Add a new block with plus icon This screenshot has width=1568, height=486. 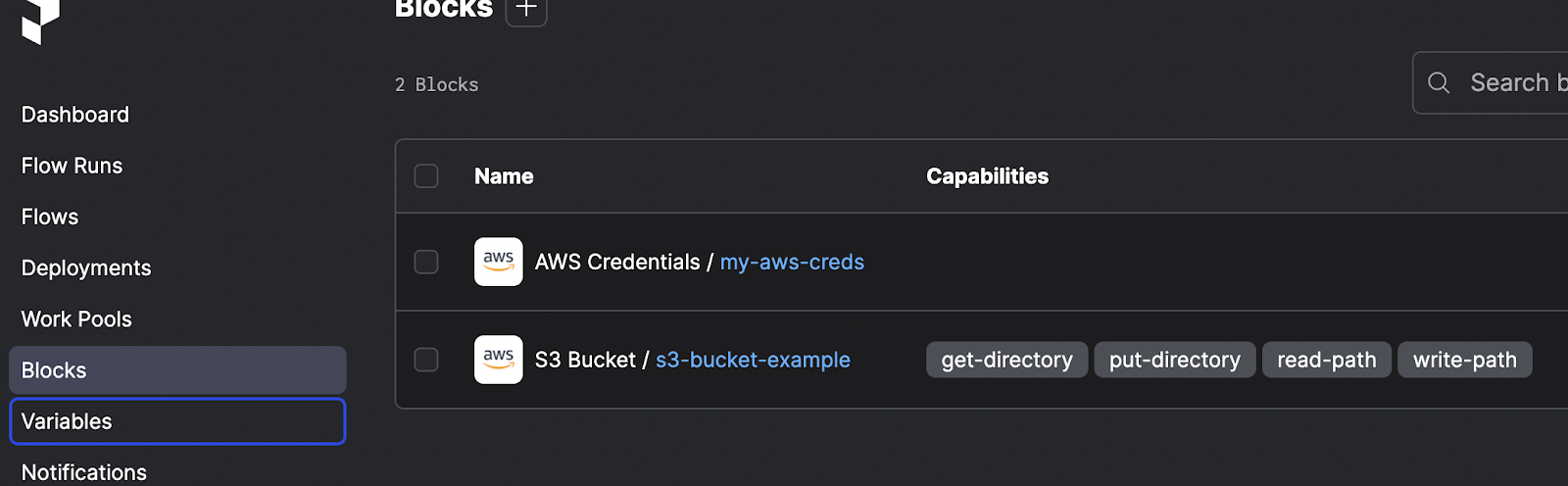tap(526, 9)
